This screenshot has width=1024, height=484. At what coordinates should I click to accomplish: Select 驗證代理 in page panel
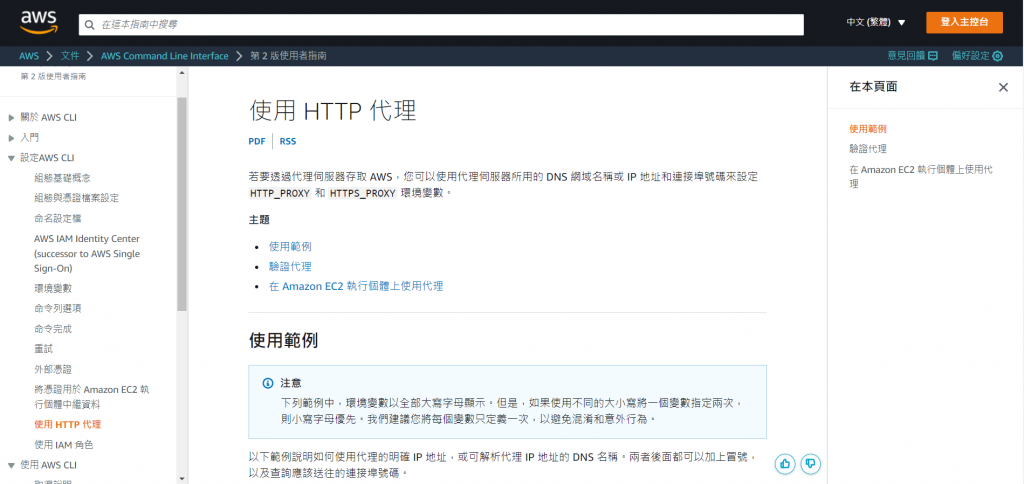868,149
